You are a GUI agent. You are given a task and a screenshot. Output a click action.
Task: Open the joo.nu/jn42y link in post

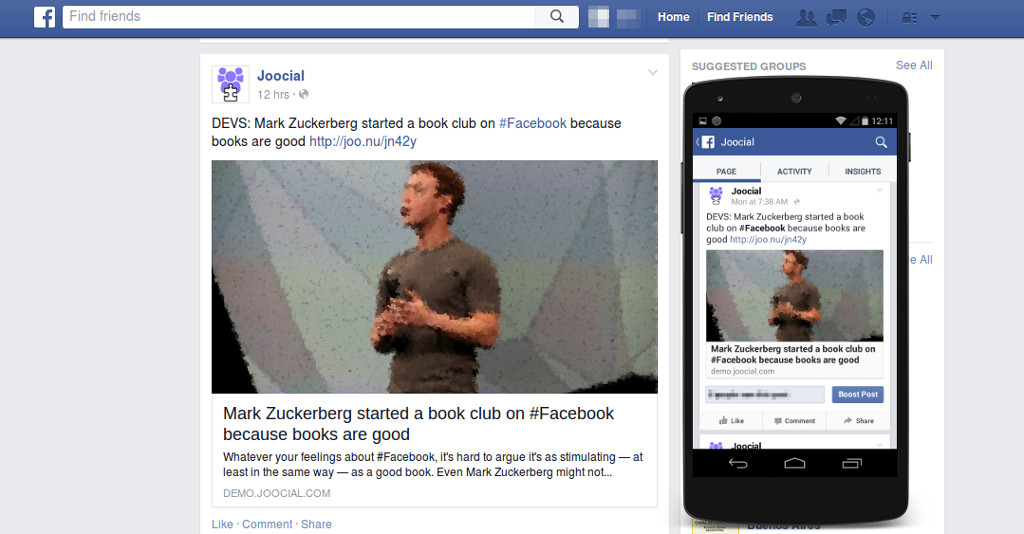point(362,141)
